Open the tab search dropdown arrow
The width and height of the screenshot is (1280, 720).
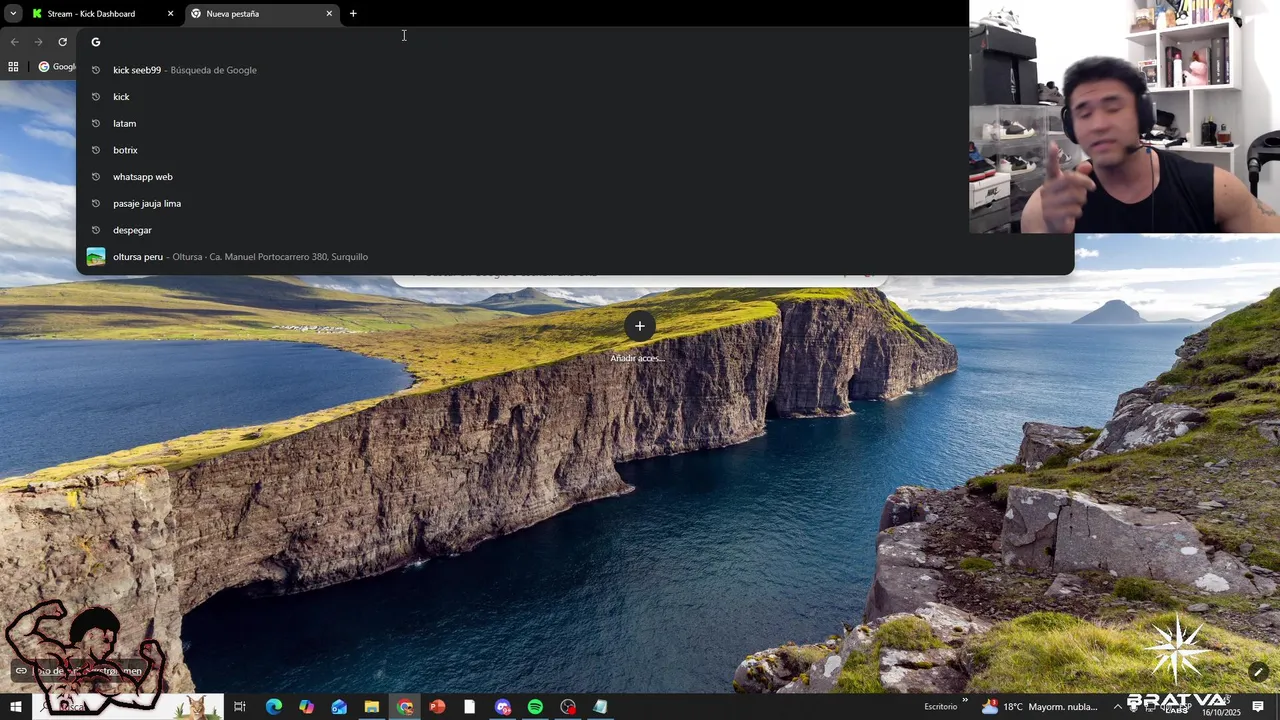[13, 14]
